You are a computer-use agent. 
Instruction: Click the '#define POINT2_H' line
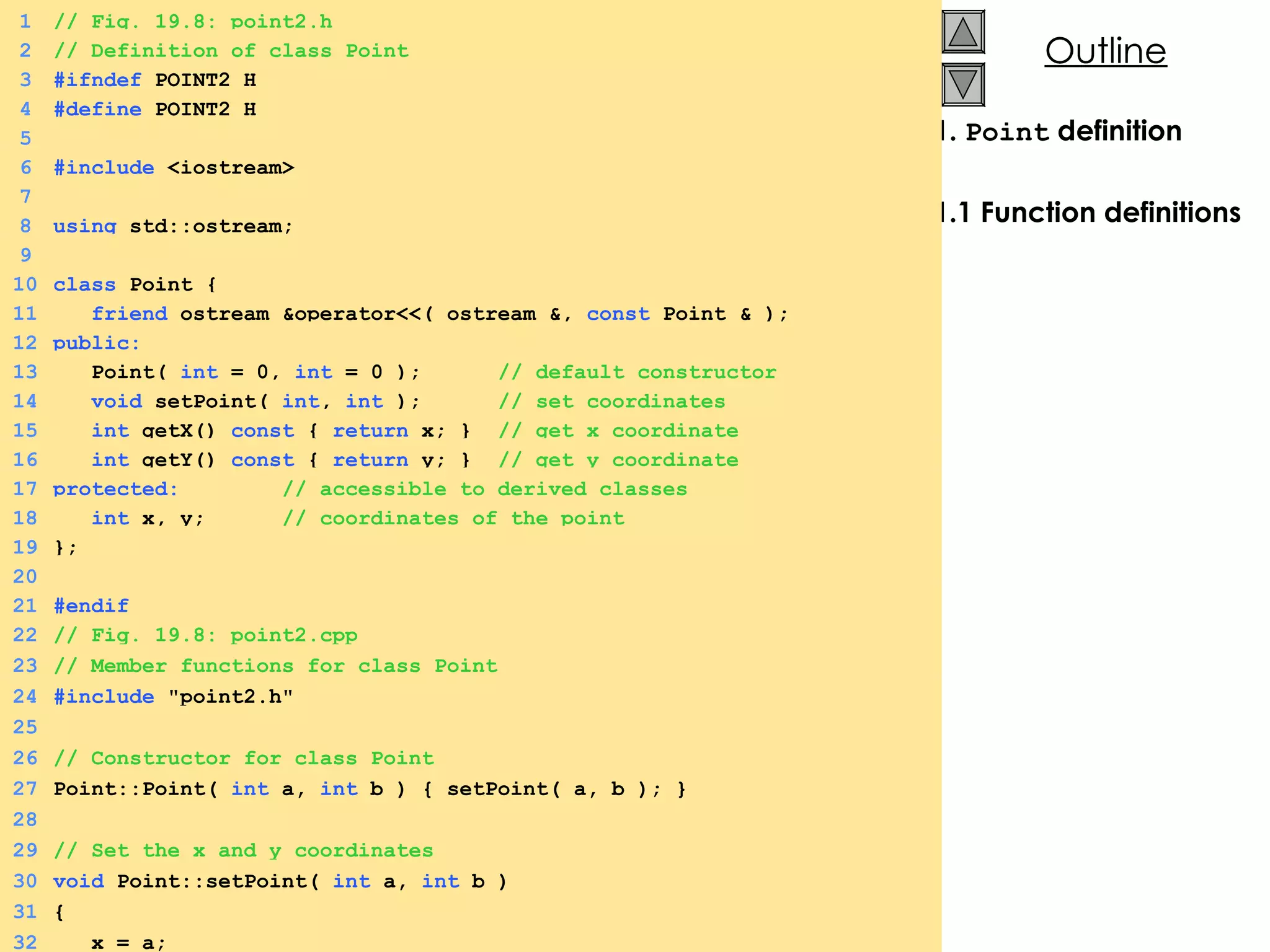(154, 110)
